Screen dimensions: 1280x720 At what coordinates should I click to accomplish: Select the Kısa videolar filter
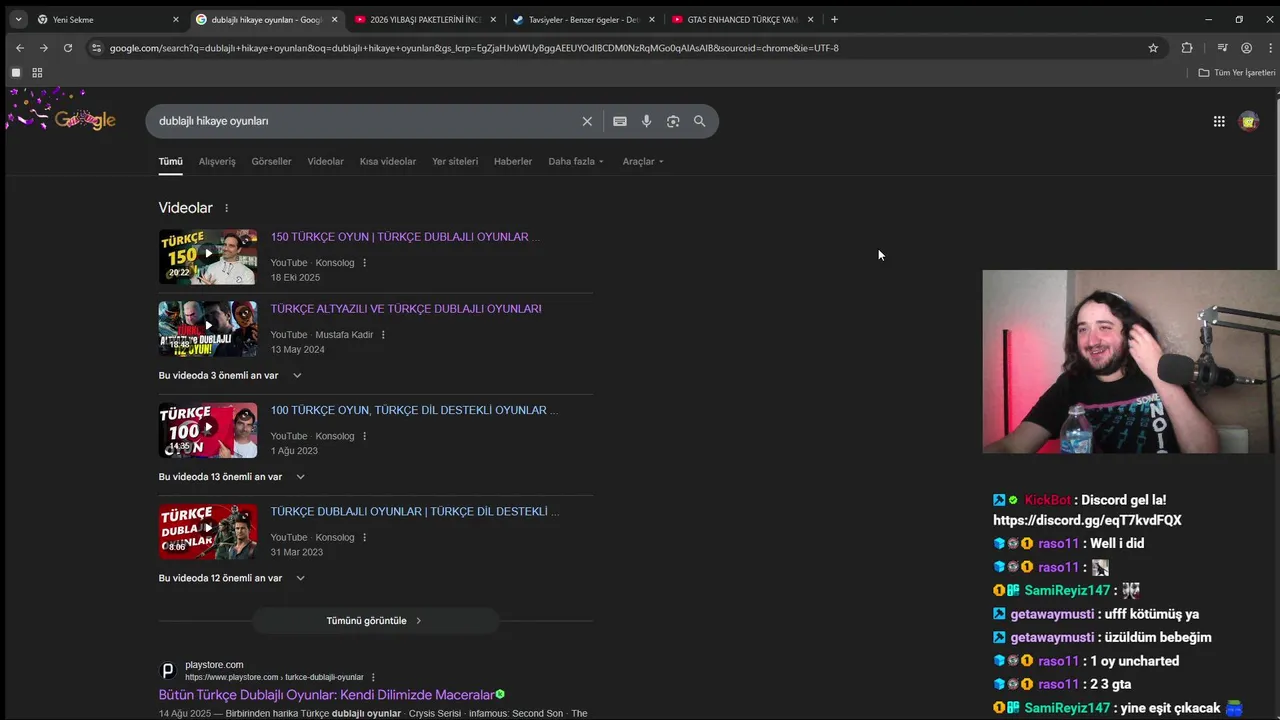pyautogui.click(x=388, y=161)
